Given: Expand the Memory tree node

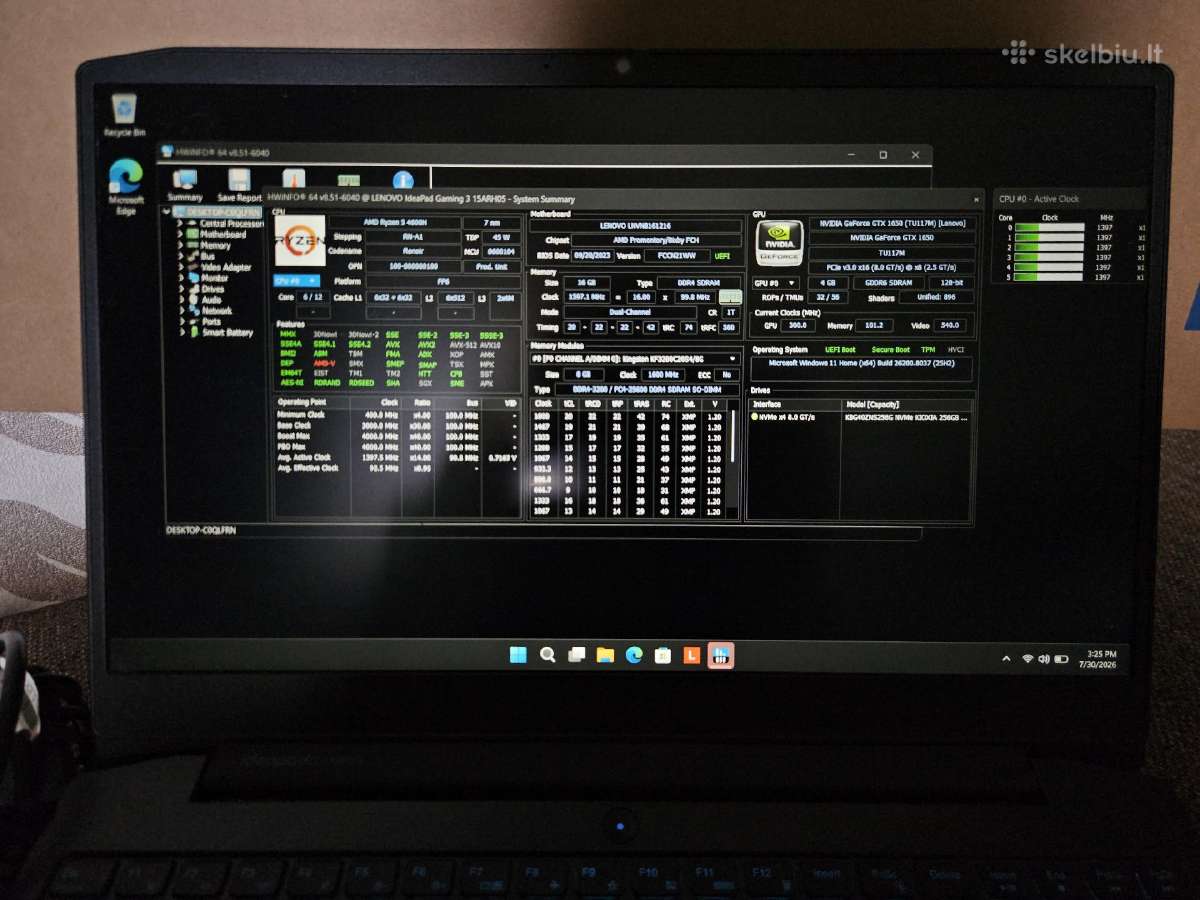Looking at the screenshot, I should pos(181,245).
